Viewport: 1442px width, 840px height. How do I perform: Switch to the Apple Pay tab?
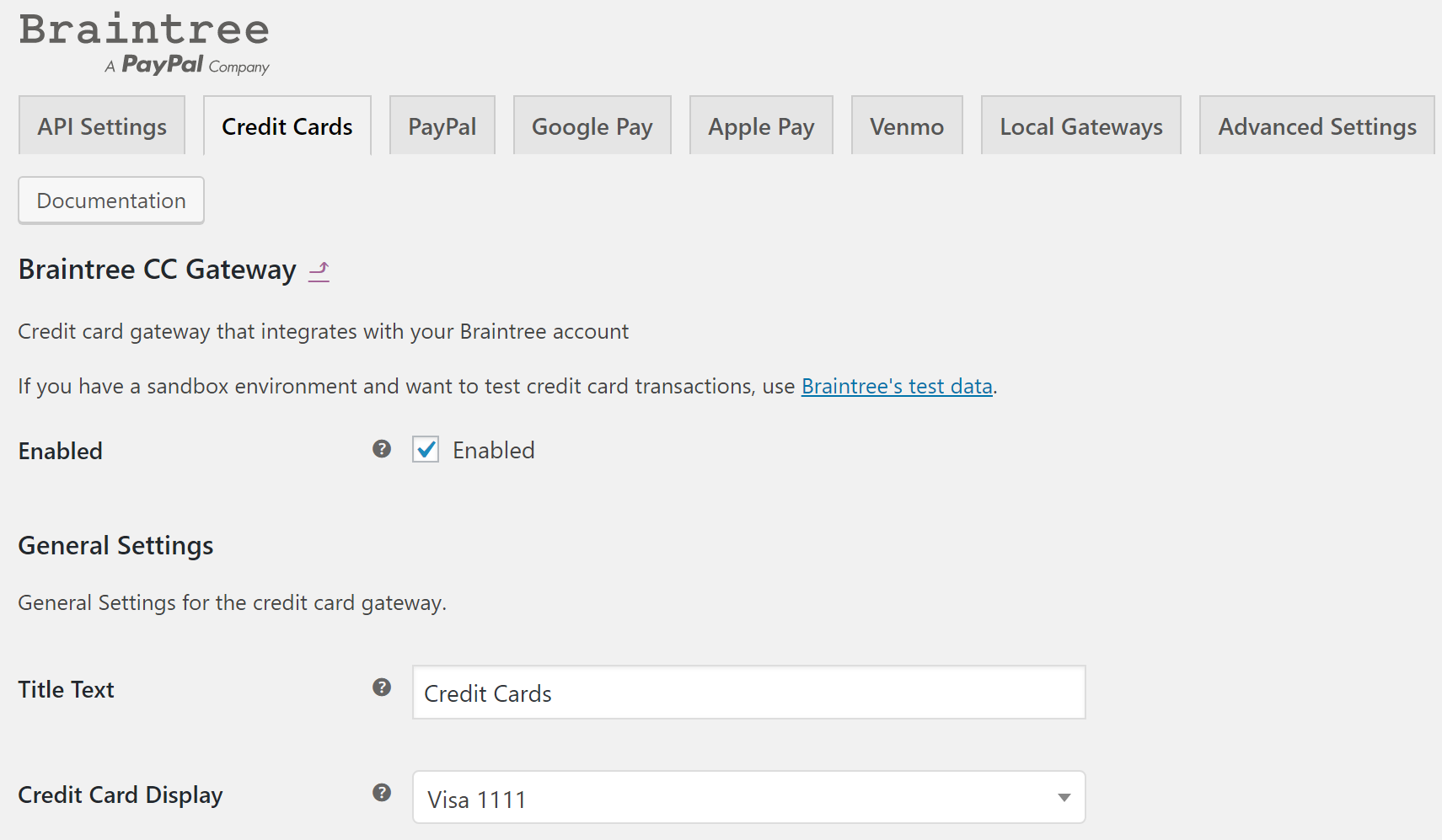click(761, 126)
